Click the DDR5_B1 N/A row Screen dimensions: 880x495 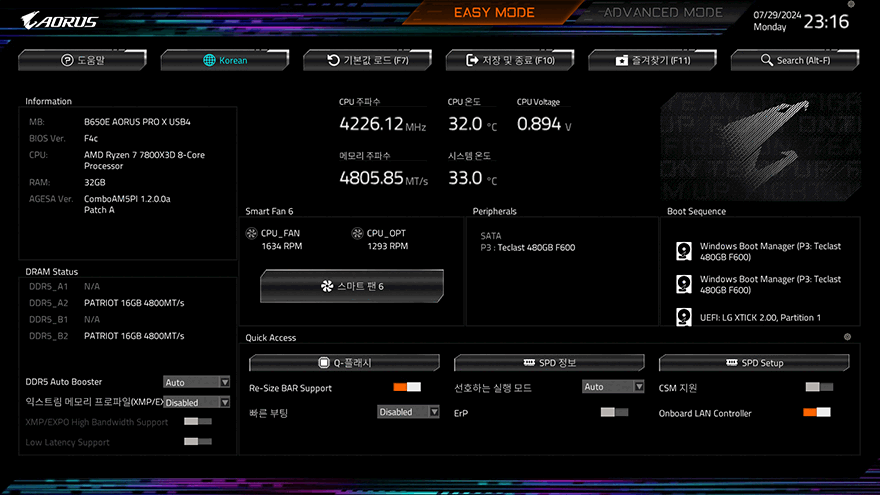pyautogui.click(x=65, y=319)
